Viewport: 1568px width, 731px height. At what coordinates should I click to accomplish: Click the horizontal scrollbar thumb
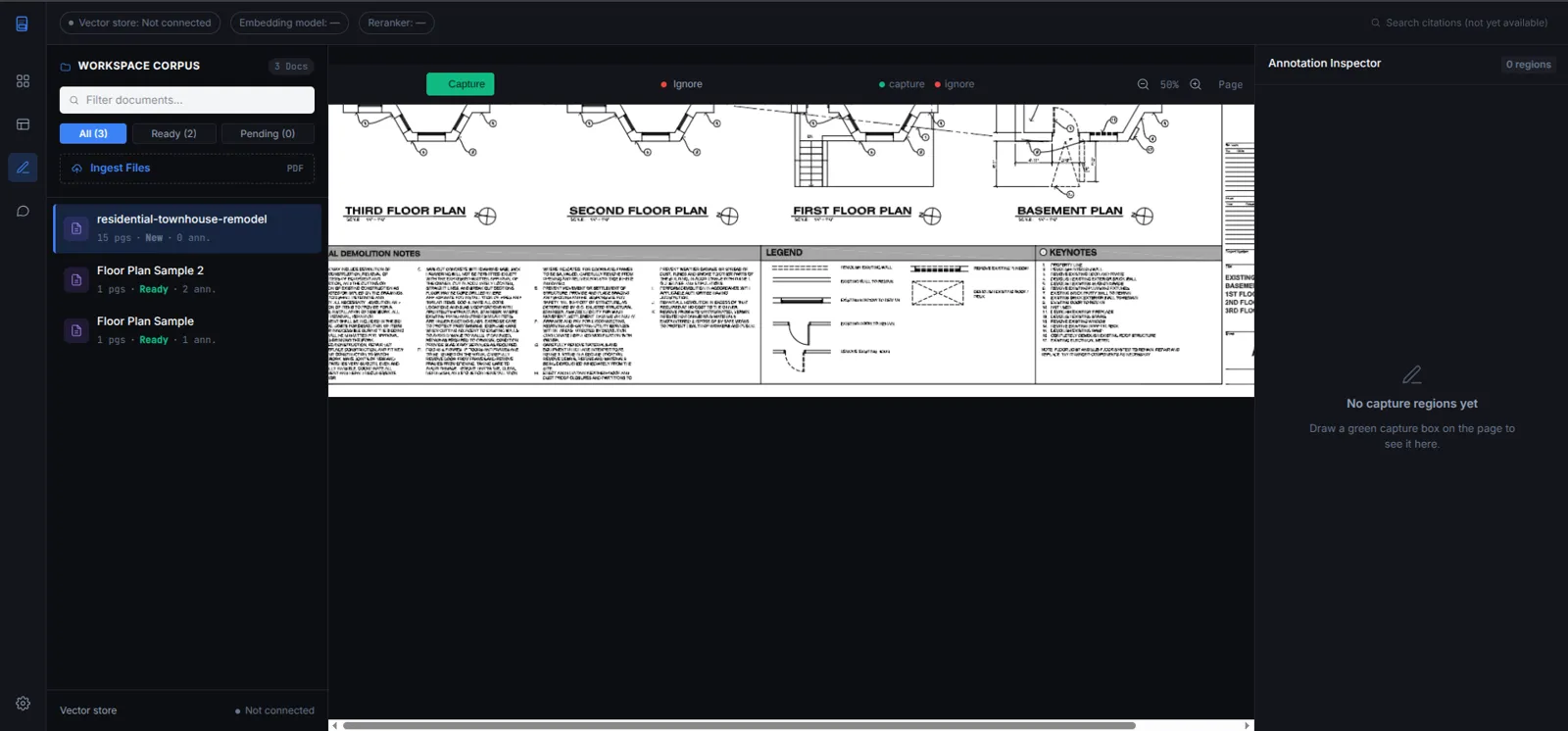click(739, 726)
